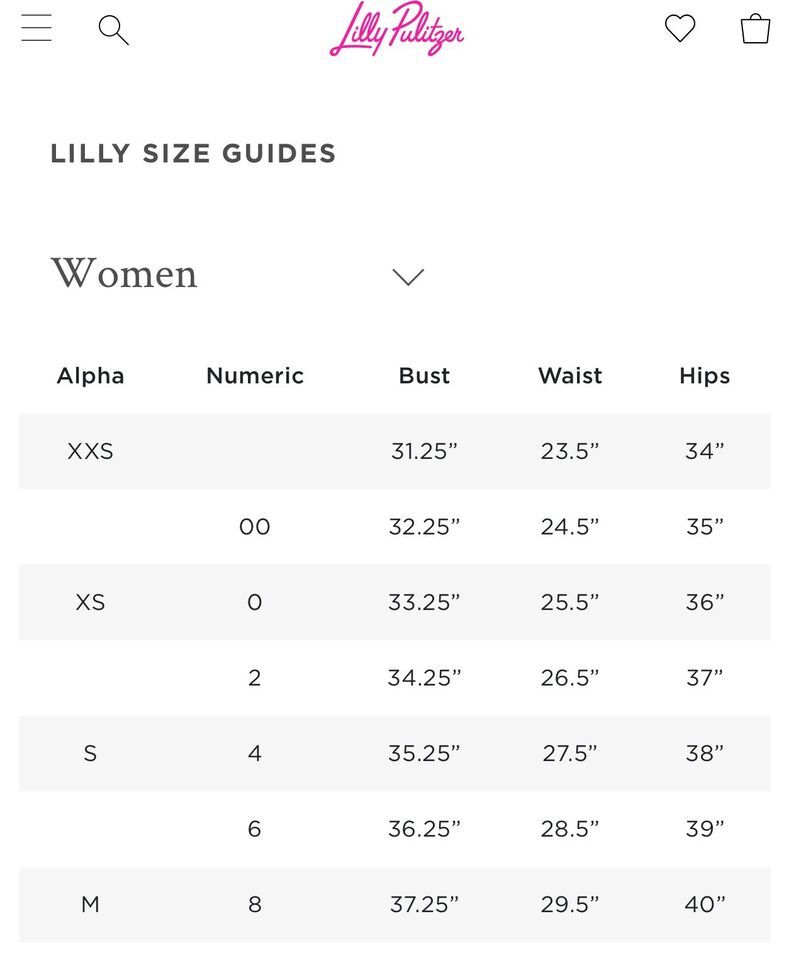Click the 28.5" waist measurement
This screenshot has height=960, width=801.
570,829
